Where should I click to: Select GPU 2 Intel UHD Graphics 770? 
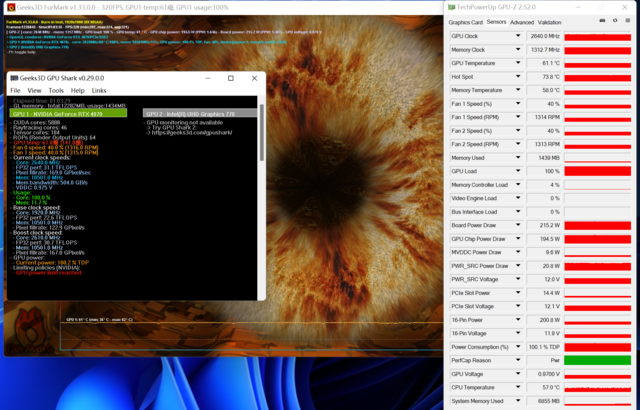coord(190,113)
